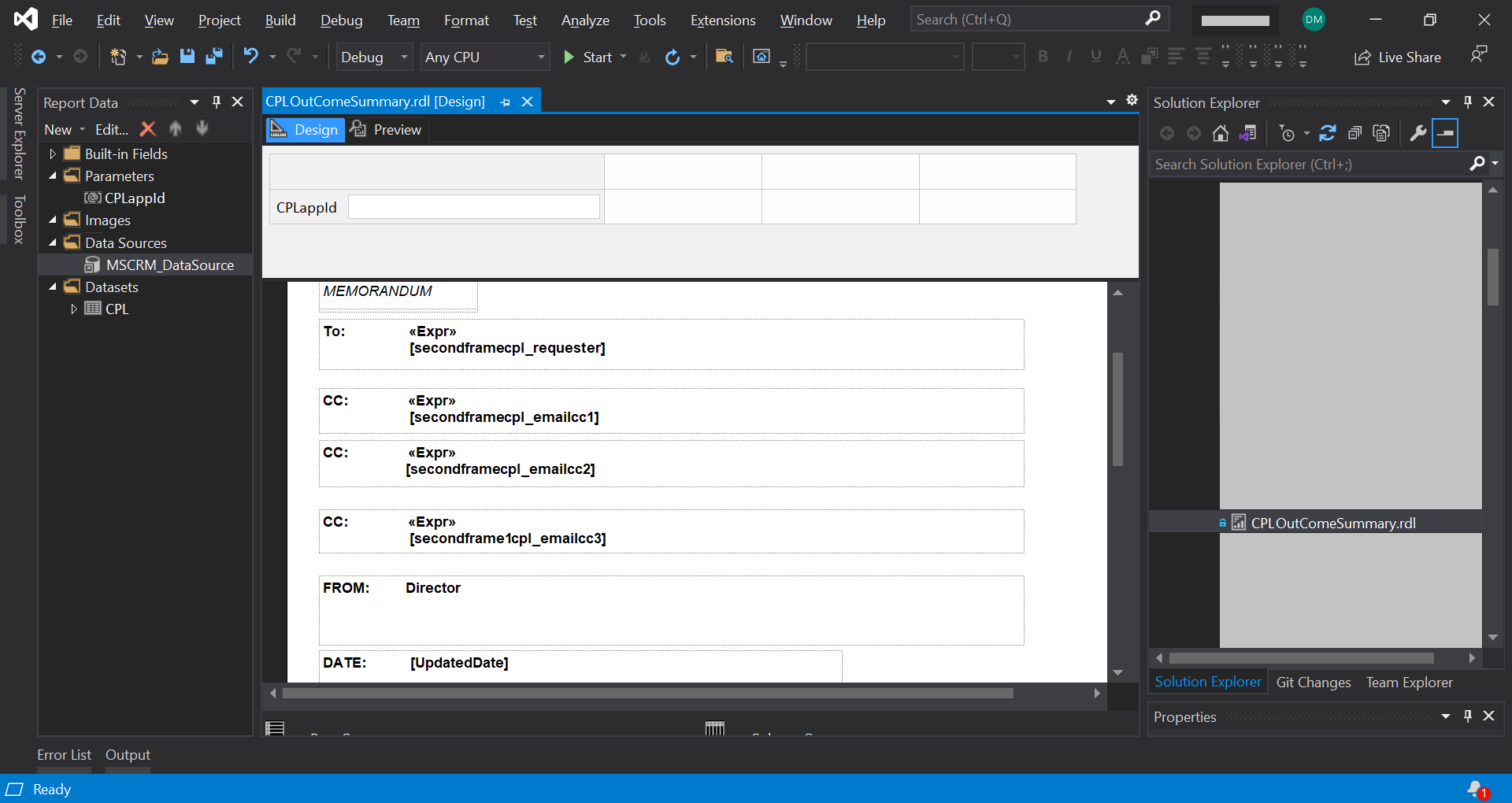Image resolution: width=1512 pixels, height=803 pixels.
Task: Switch to the Git Changes tab
Action: click(1314, 683)
